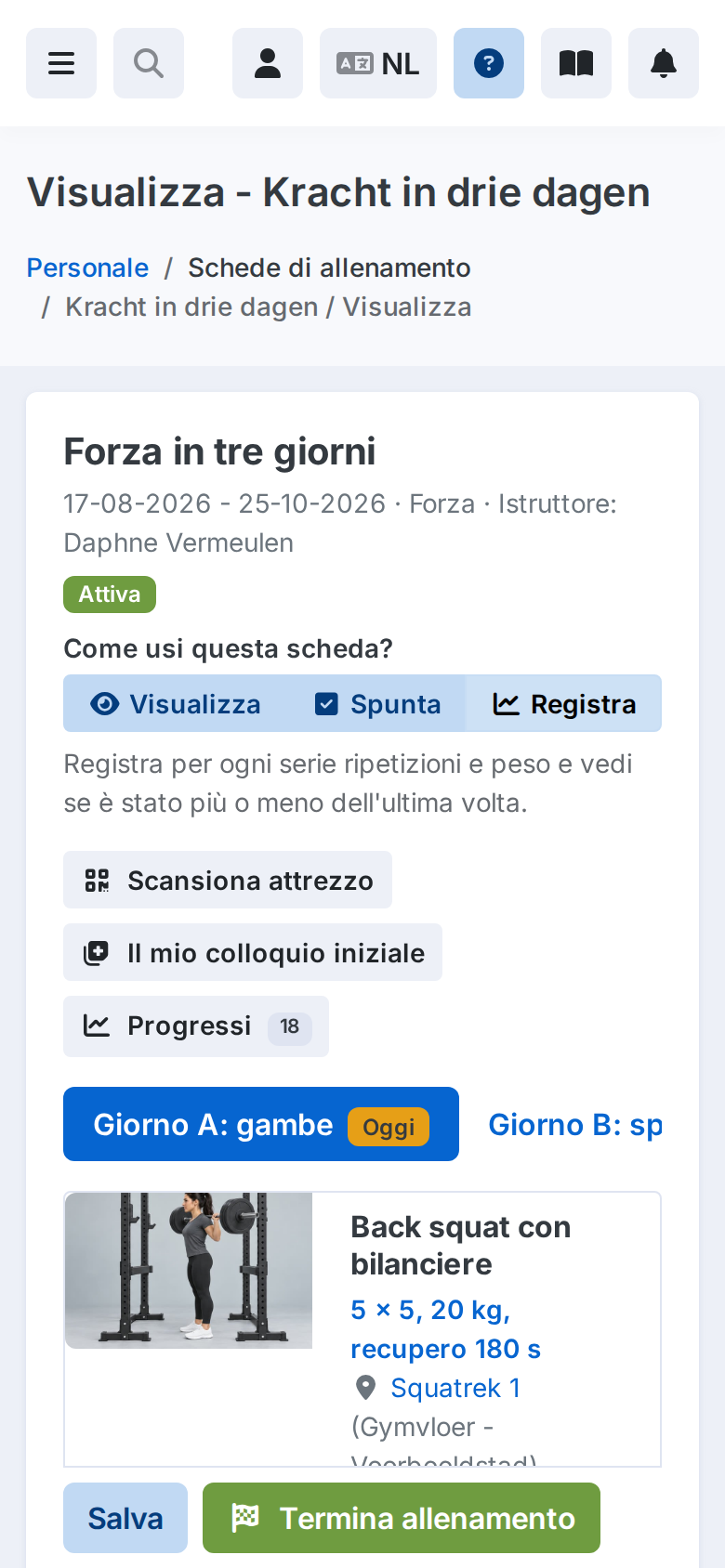The width and height of the screenshot is (725, 1568).
Task: Open the hamburger main menu
Action: tap(61, 63)
